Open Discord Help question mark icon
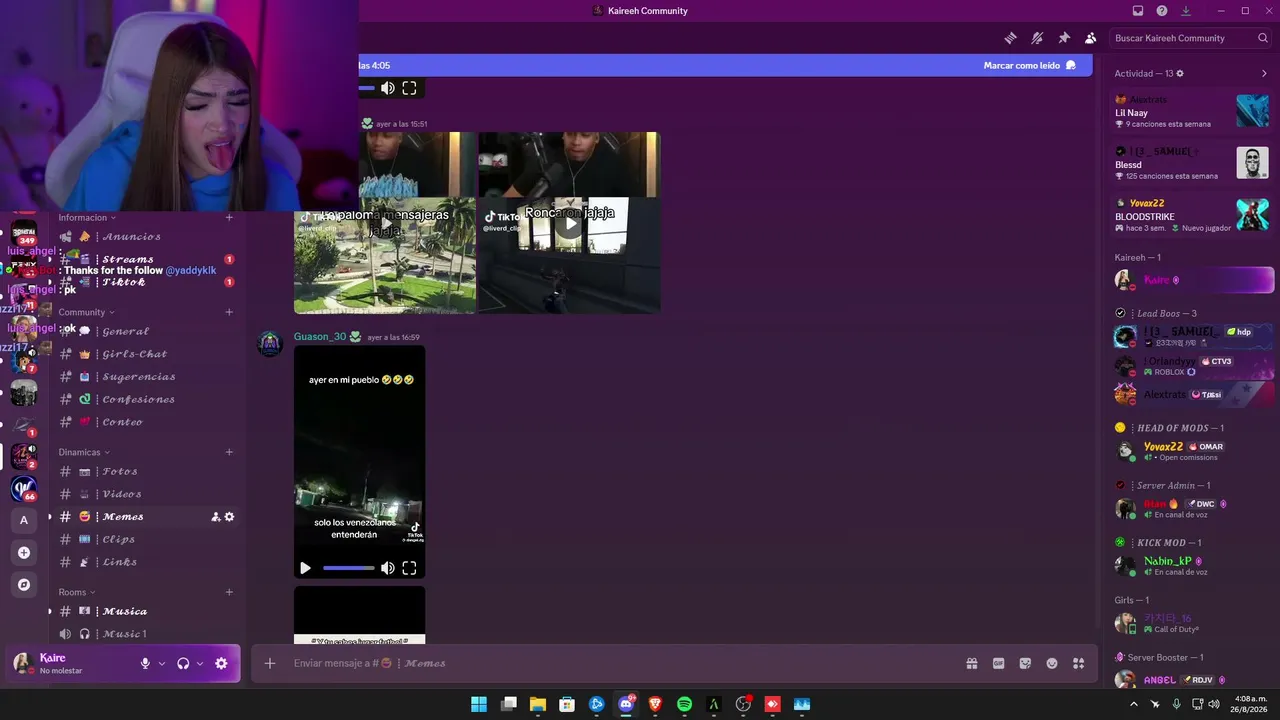The height and width of the screenshot is (720, 1280). click(x=1162, y=11)
